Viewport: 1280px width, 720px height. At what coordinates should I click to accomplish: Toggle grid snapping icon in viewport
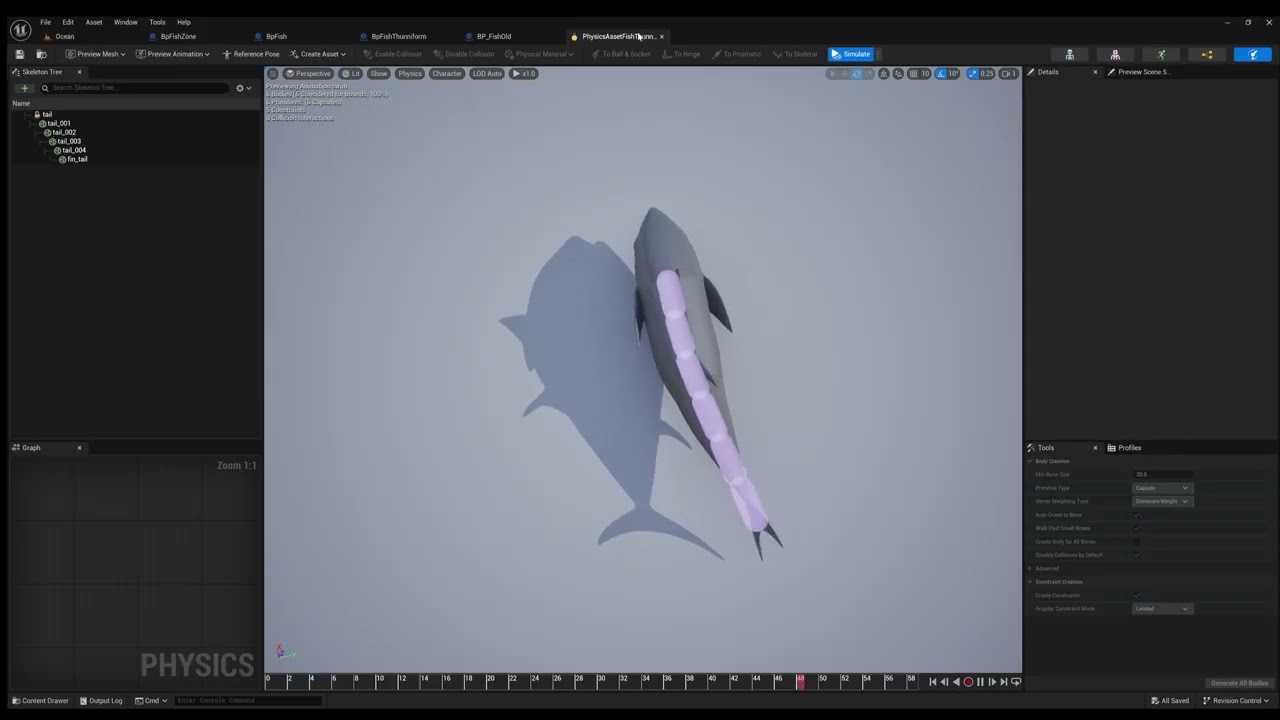pos(913,73)
